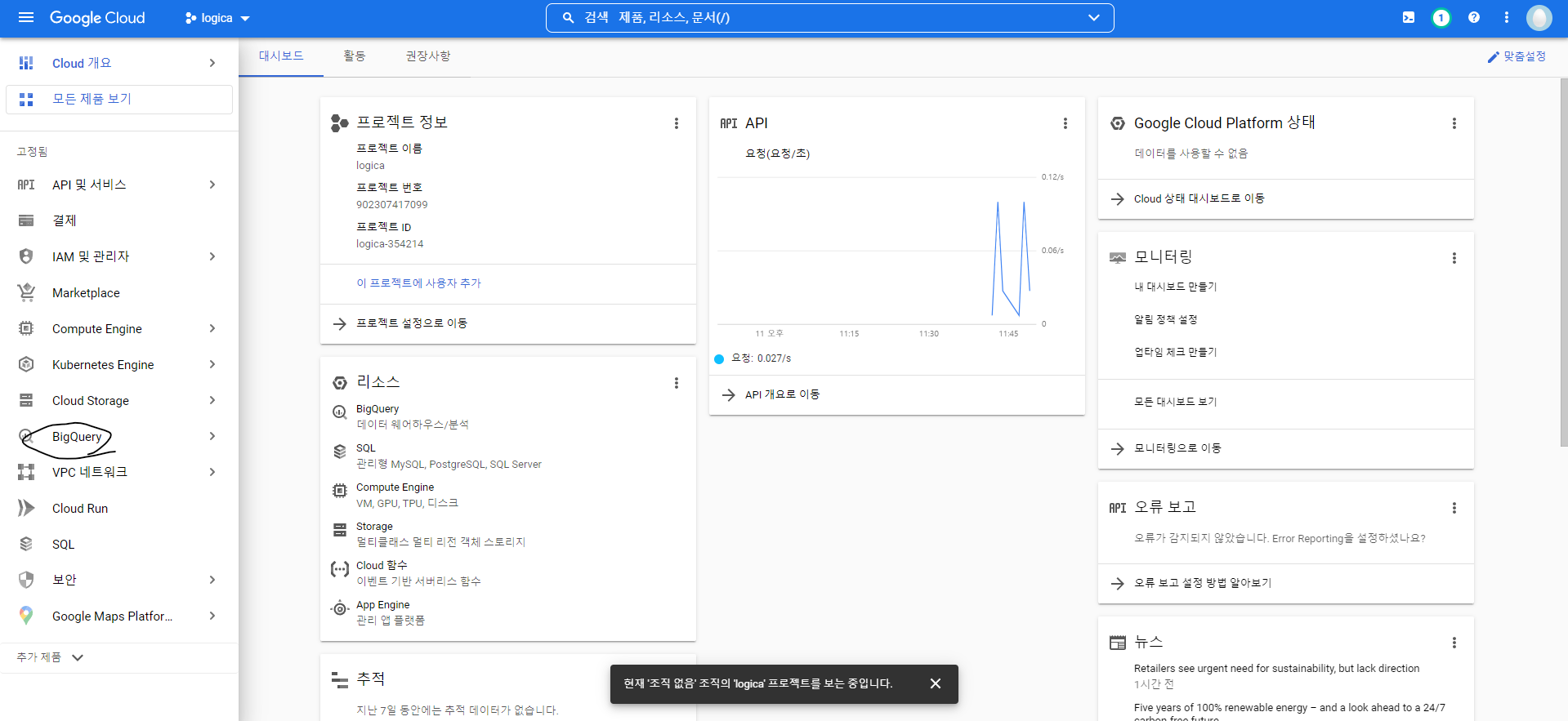The height and width of the screenshot is (721, 1568).
Task: Switch to the 대시보드 tab
Action: (x=281, y=56)
